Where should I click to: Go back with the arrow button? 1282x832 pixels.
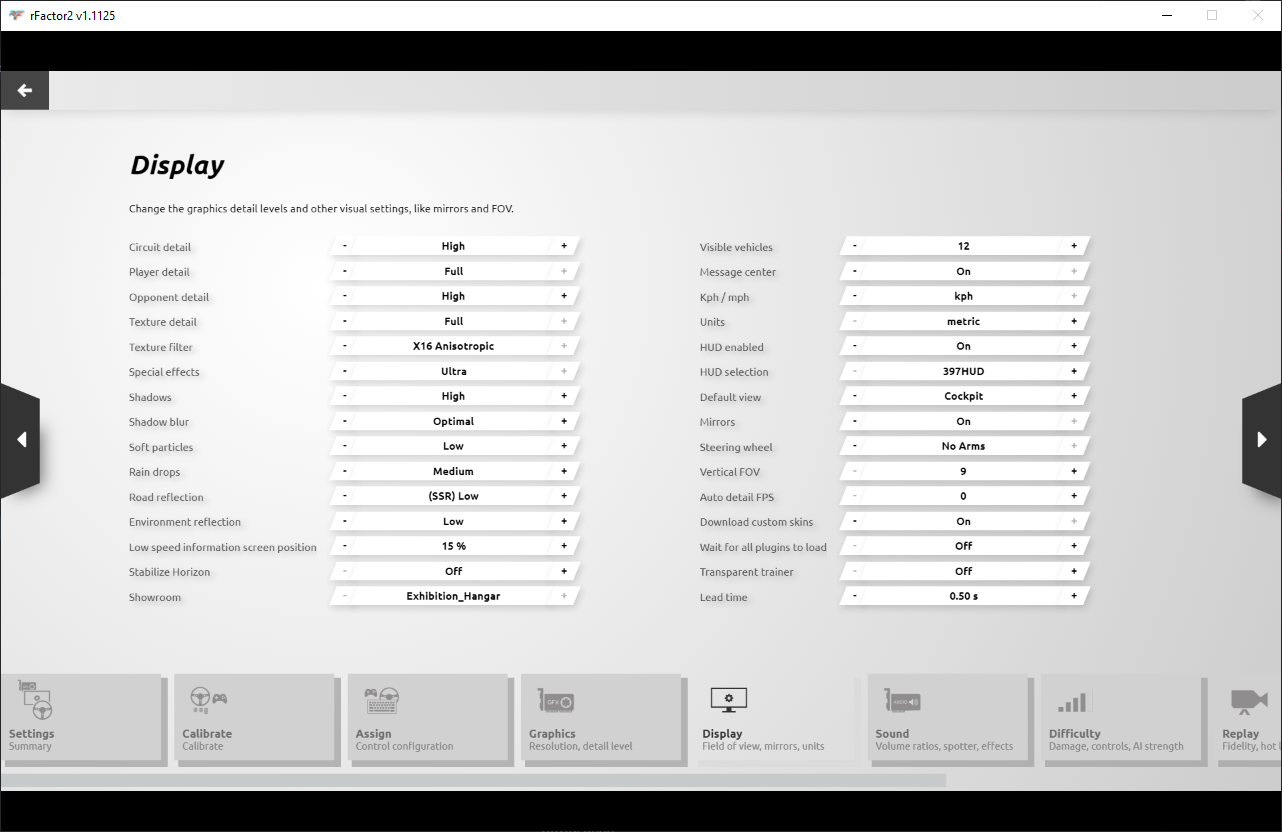point(24,90)
